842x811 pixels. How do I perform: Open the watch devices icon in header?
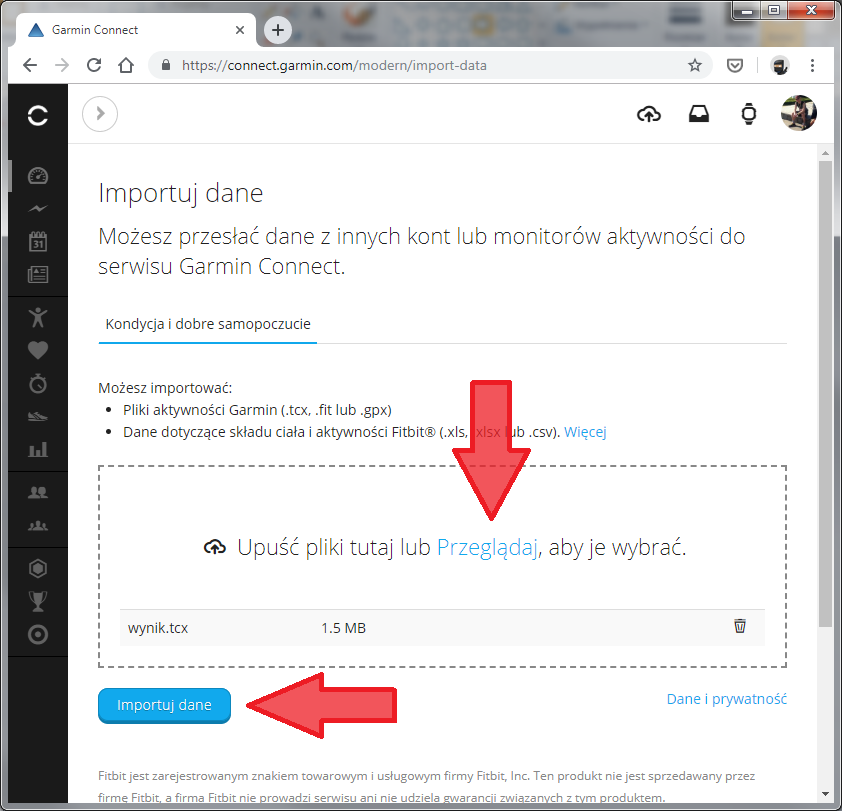click(x=749, y=114)
